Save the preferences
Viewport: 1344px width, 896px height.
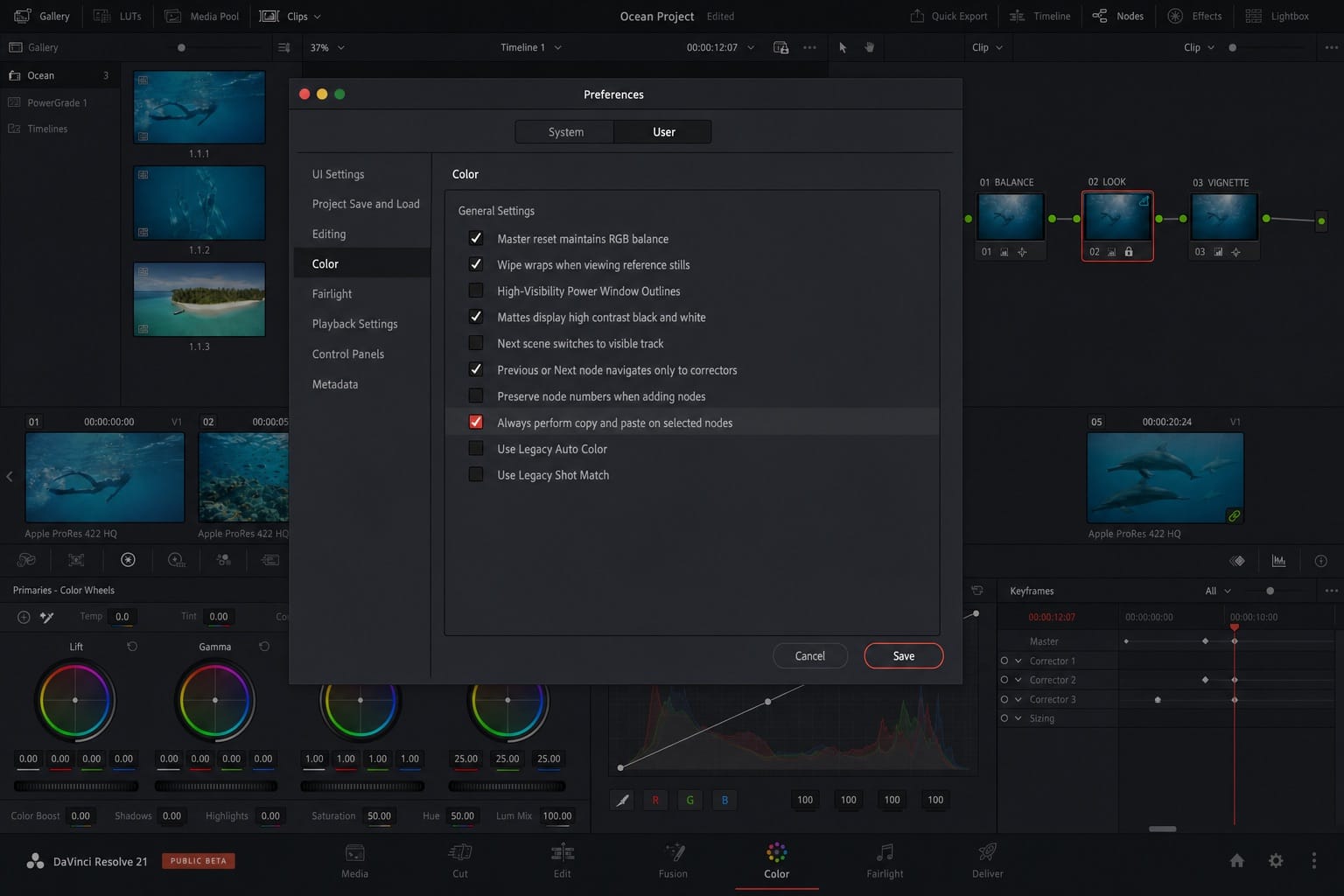tap(904, 655)
